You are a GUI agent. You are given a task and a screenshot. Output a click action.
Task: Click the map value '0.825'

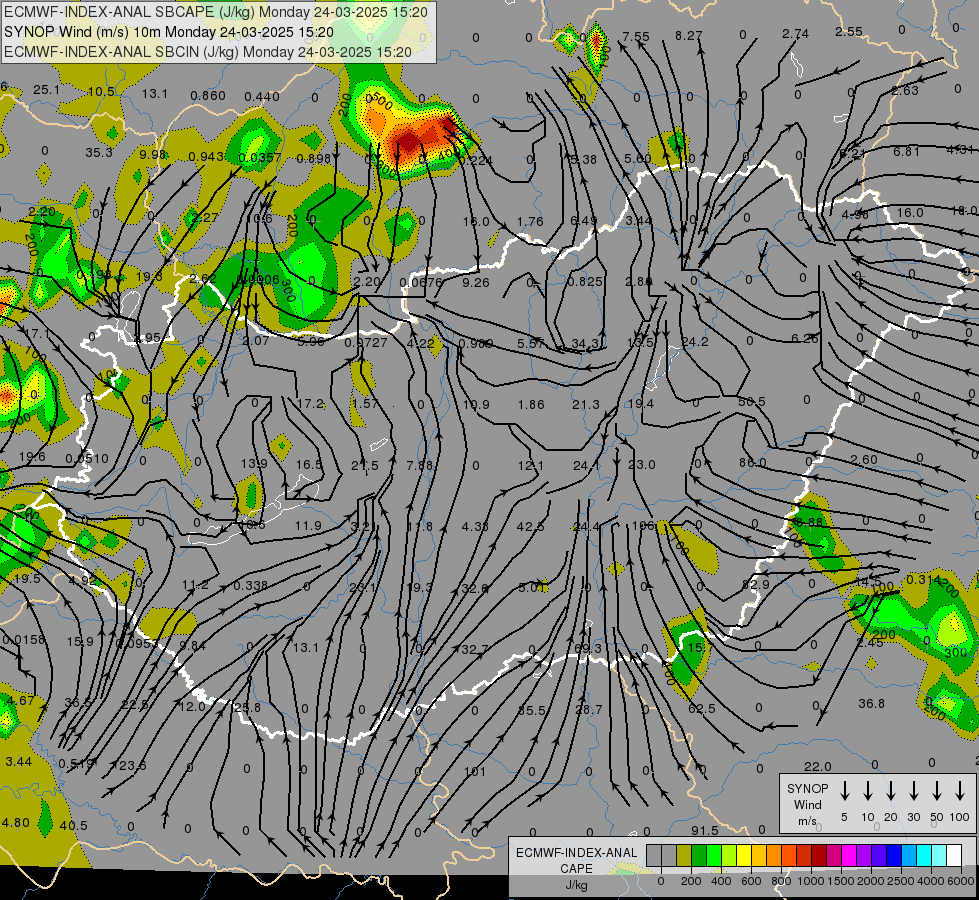[584, 282]
